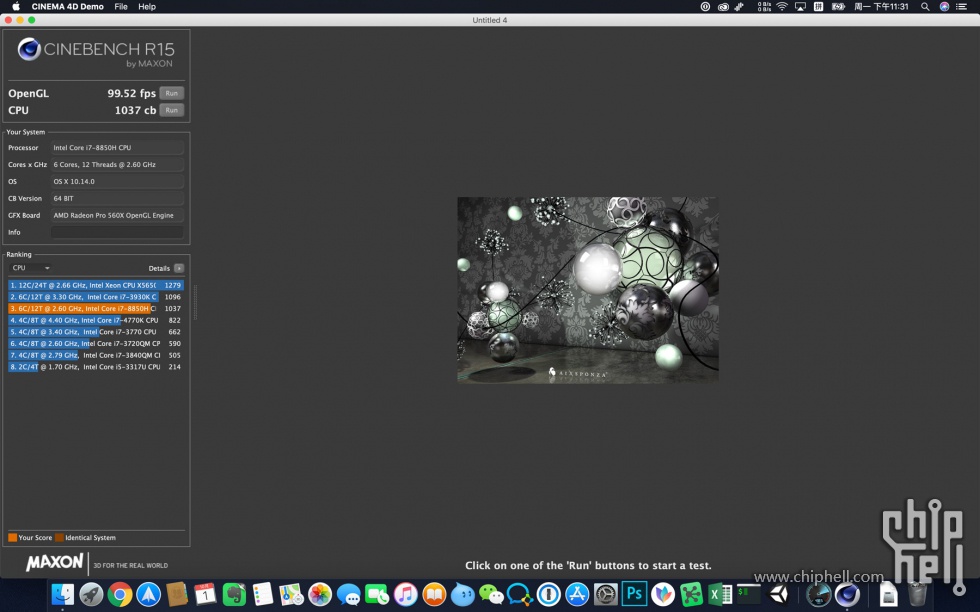
Task: Open Creative Cloud menu bar icon
Action: click(x=723, y=6)
